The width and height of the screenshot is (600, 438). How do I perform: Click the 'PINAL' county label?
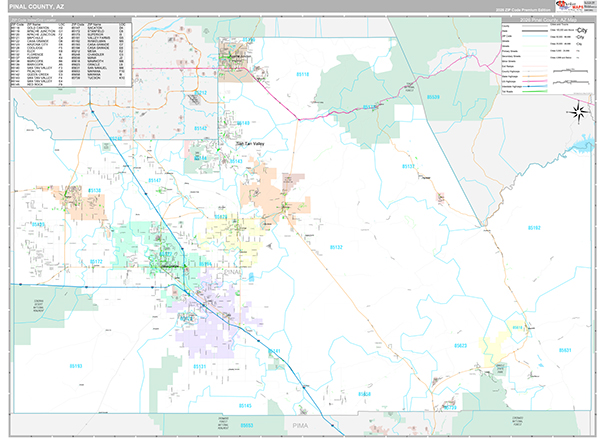tap(232, 272)
